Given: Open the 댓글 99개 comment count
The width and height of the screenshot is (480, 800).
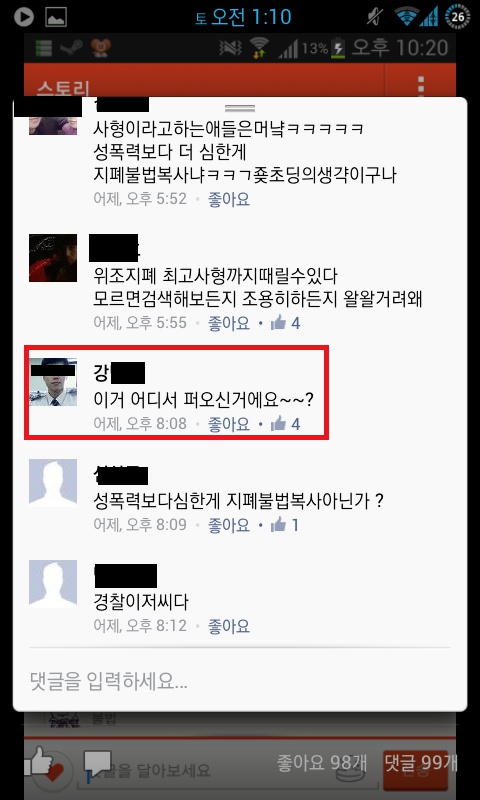Looking at the screenshot, I should 421,762.
